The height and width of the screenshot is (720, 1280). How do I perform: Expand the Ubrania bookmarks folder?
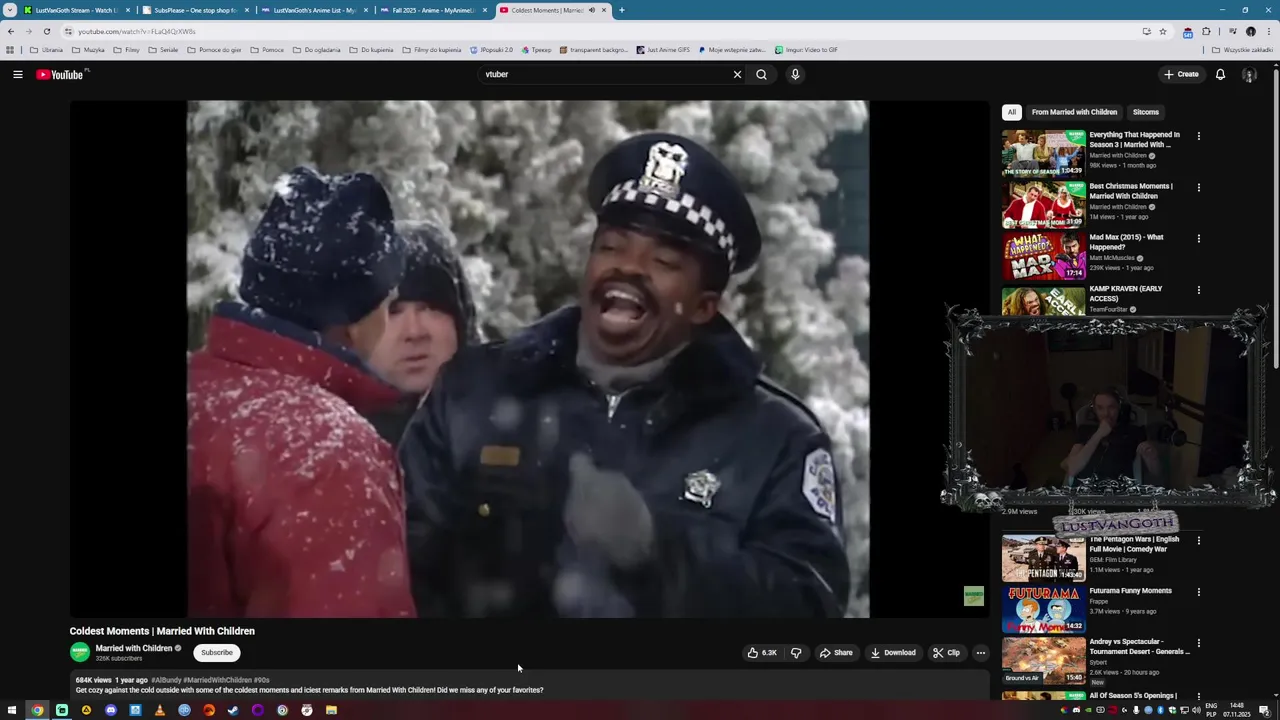point(46,49)
